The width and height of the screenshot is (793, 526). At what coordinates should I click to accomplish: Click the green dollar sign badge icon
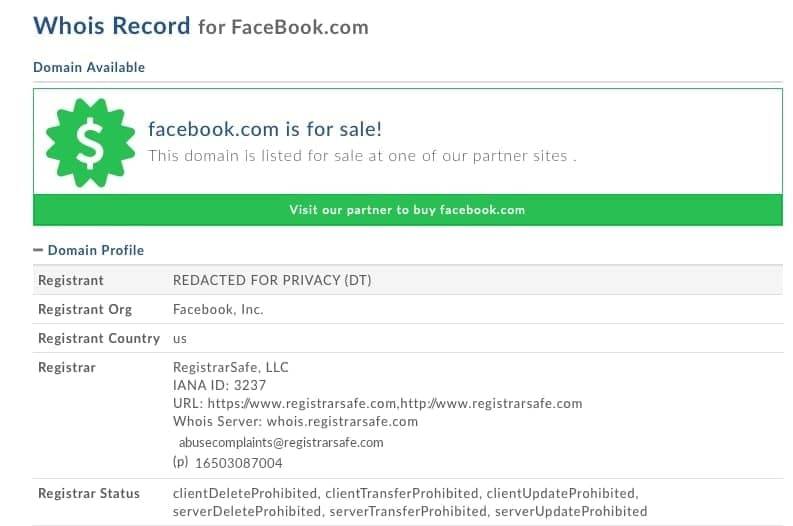tap(91, 144)
